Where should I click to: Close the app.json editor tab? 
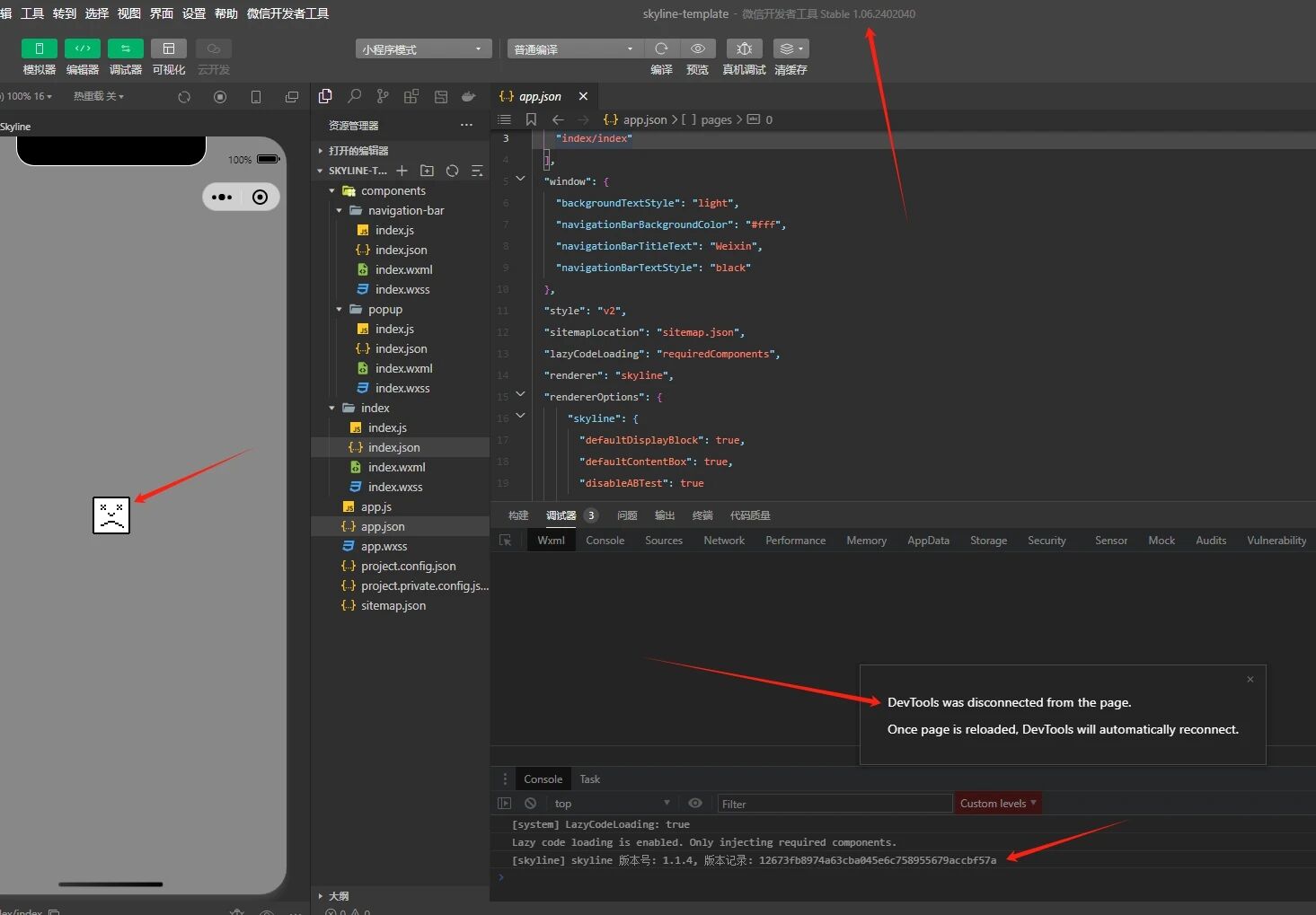(x=583, y=96)
